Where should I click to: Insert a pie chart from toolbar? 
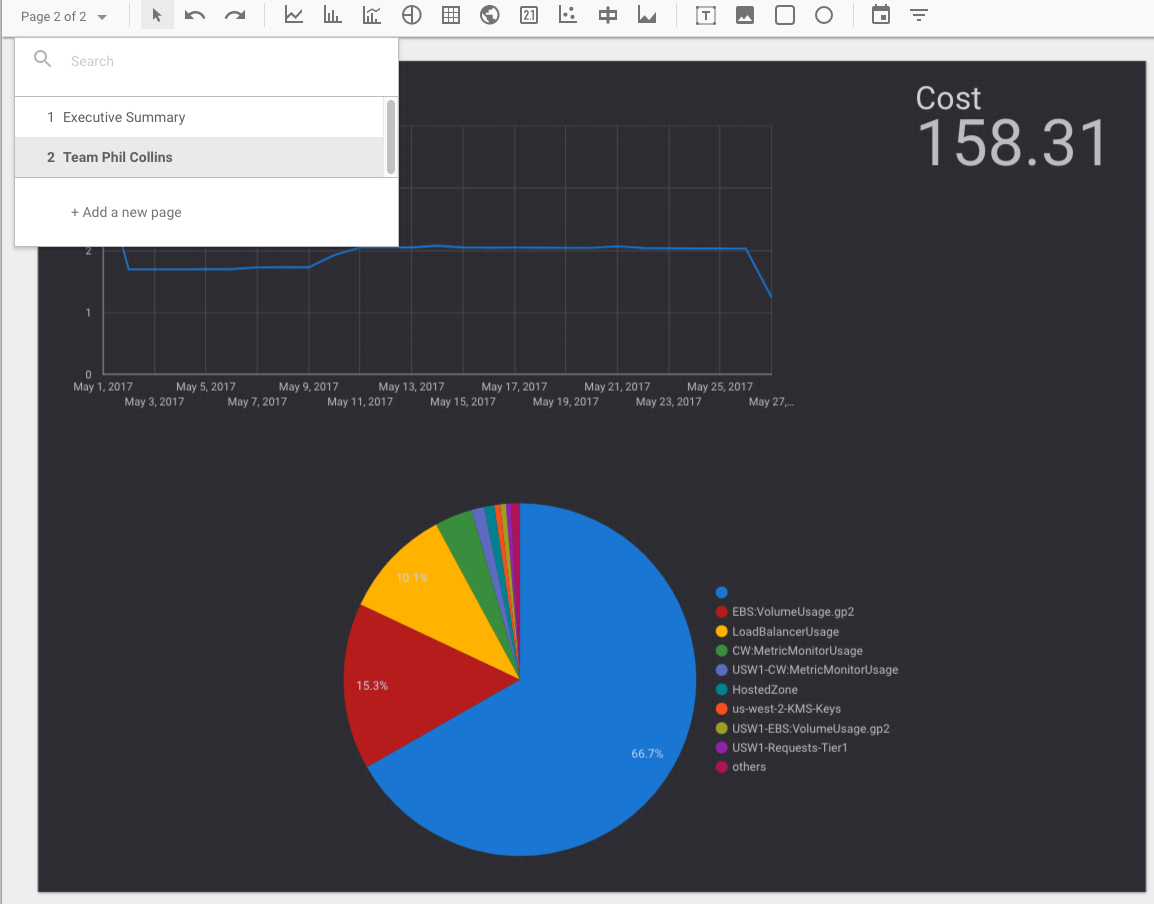pyautogui.click(x=411, y=16)
